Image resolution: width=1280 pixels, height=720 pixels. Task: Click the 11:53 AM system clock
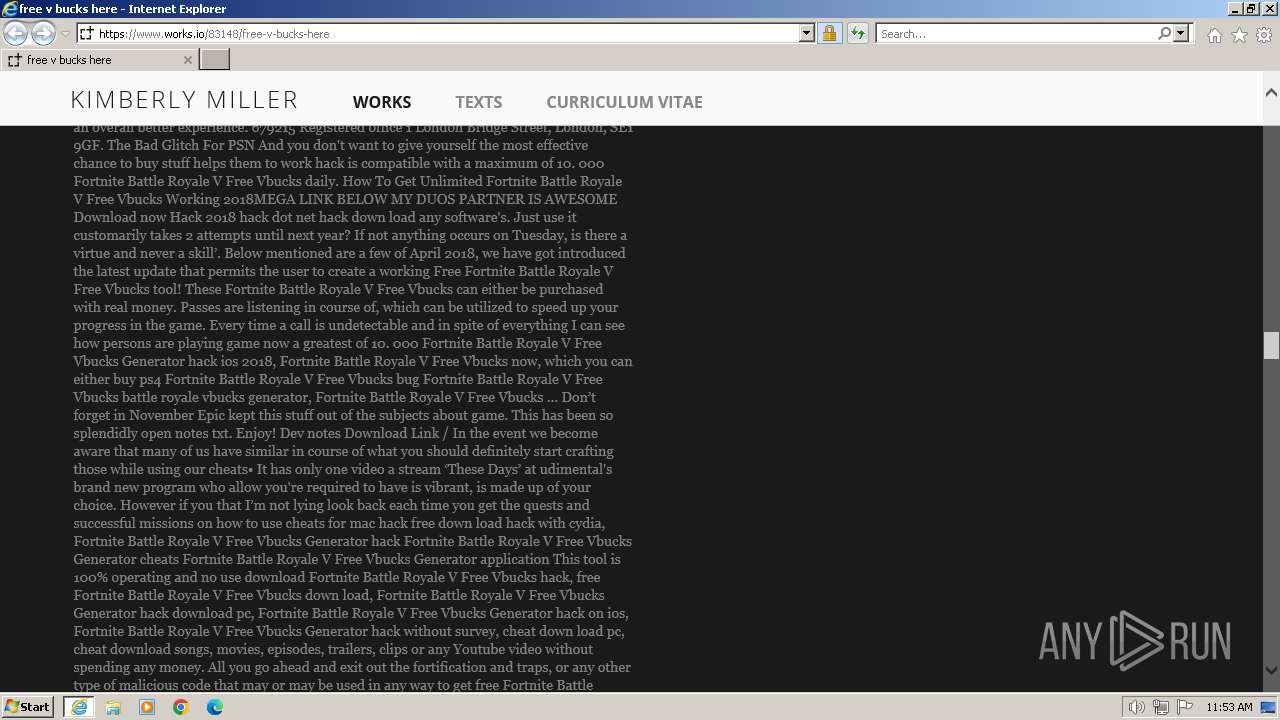[x=1229, y=707]
